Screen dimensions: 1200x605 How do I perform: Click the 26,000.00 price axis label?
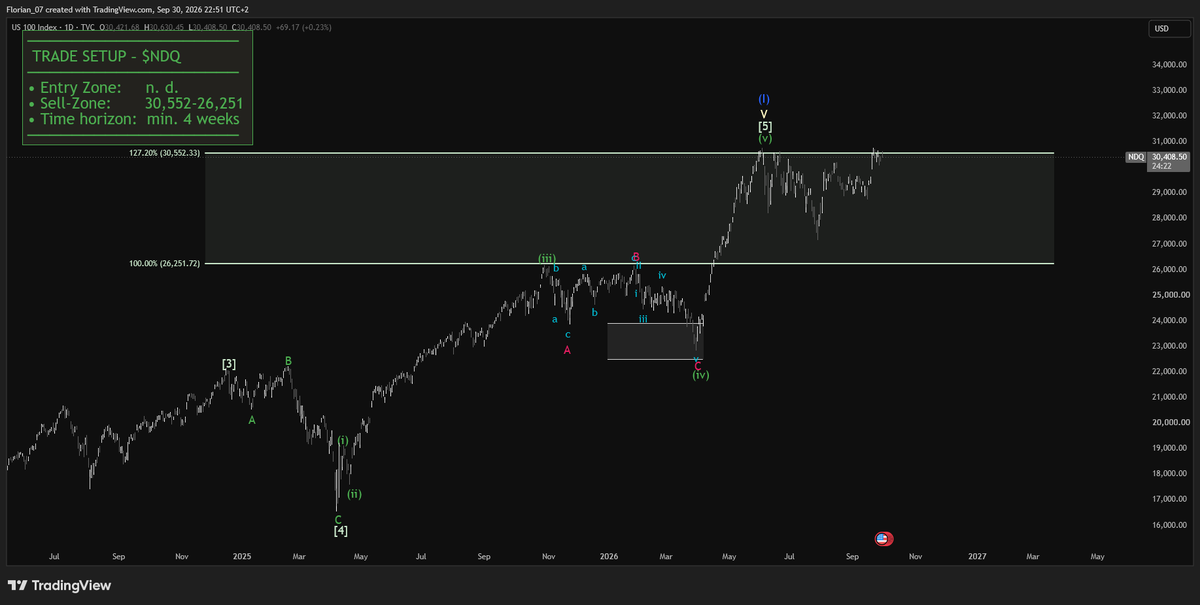tap(1168, 270)
